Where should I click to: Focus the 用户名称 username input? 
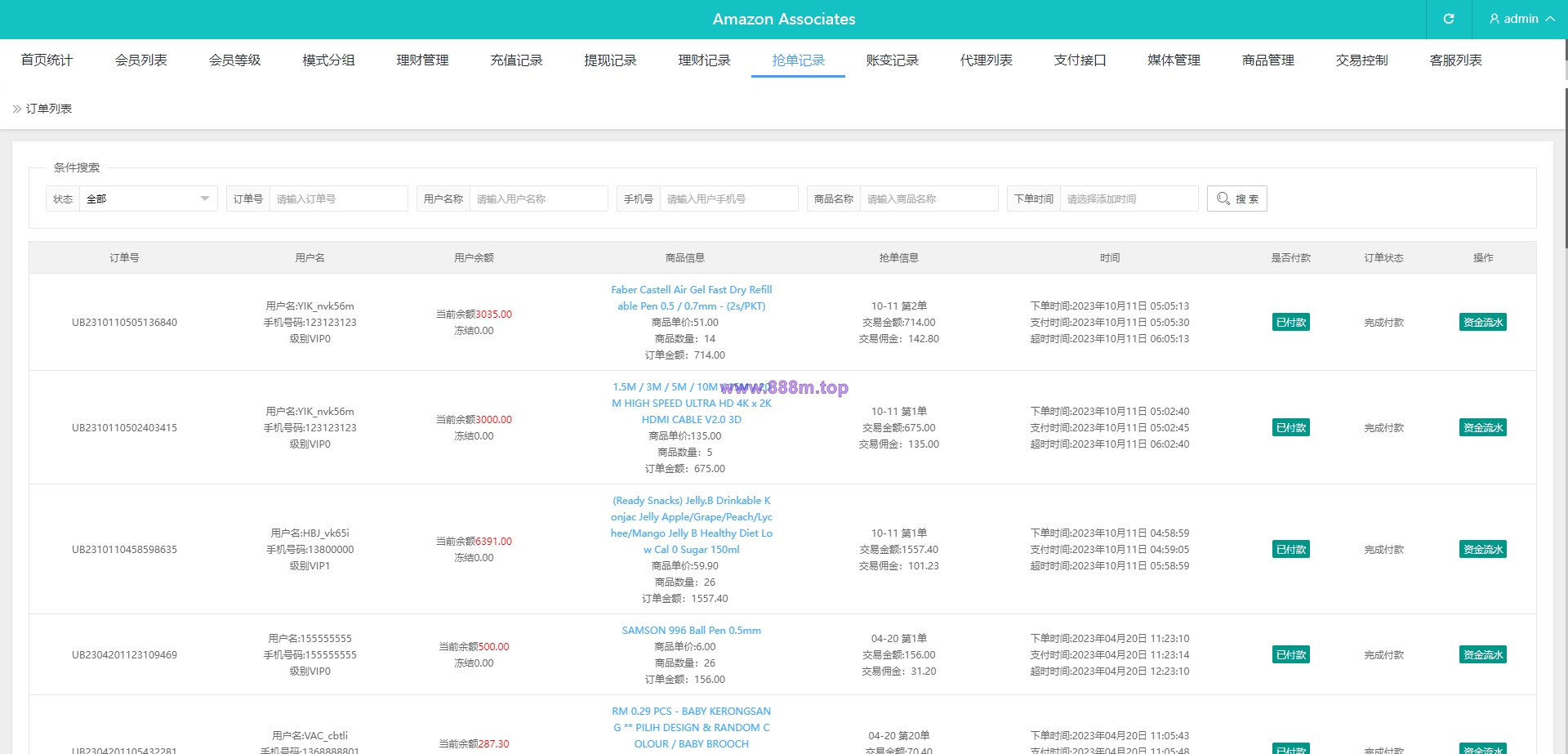(538, 199)
